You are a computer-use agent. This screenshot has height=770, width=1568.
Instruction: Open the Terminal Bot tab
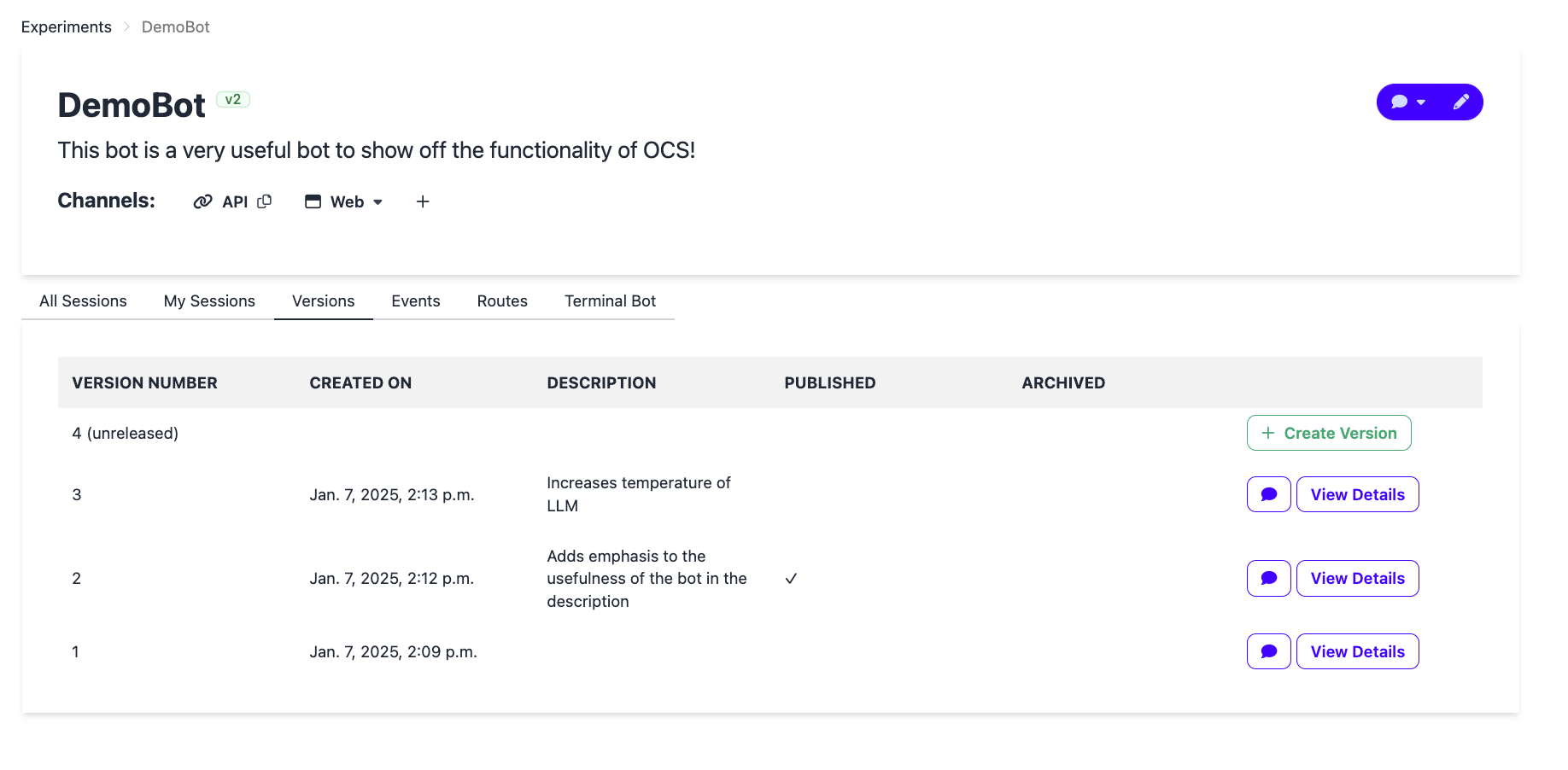pos(610,300)
